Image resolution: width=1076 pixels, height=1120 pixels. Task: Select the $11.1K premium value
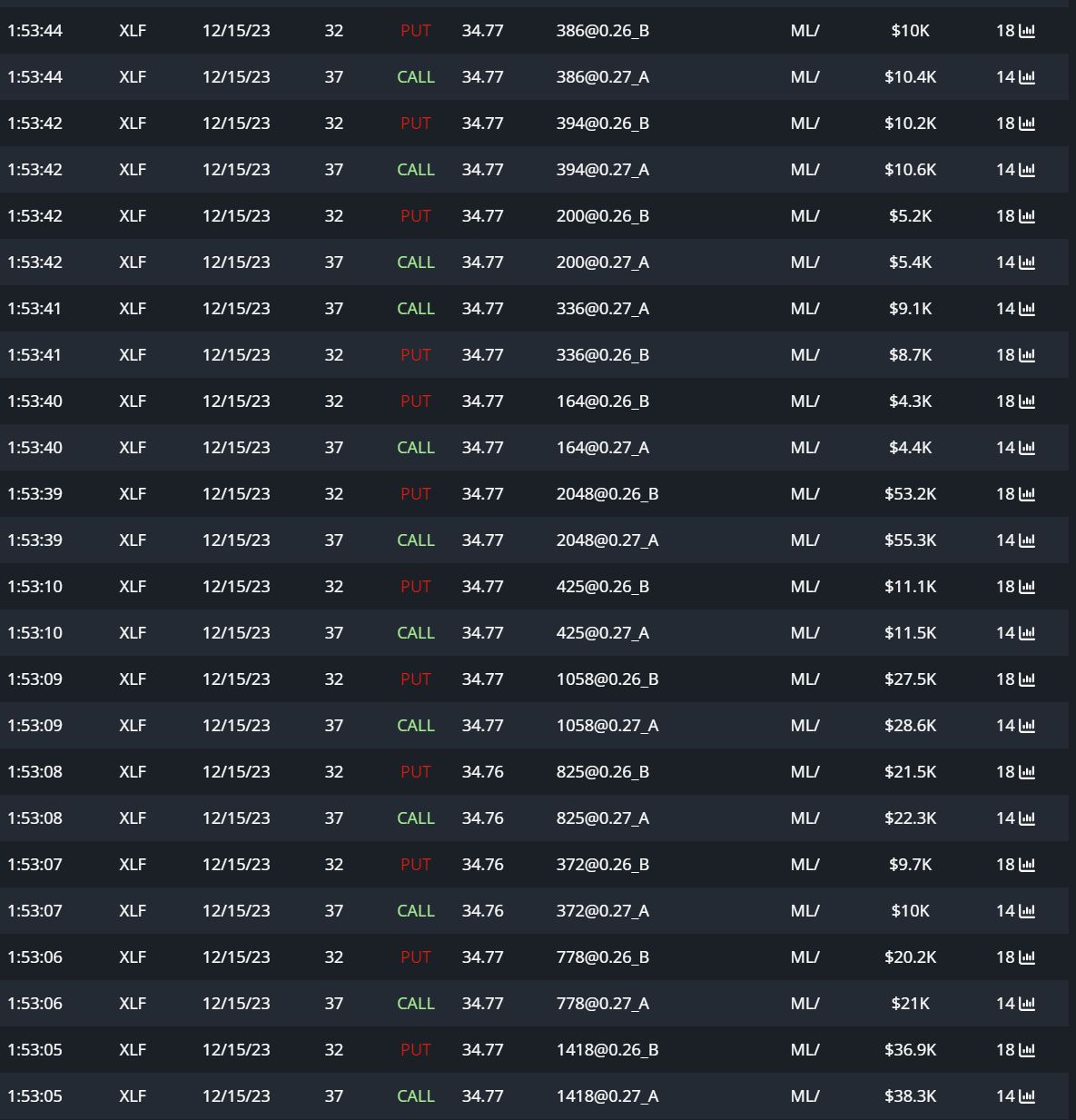click(x=911, y=587)
